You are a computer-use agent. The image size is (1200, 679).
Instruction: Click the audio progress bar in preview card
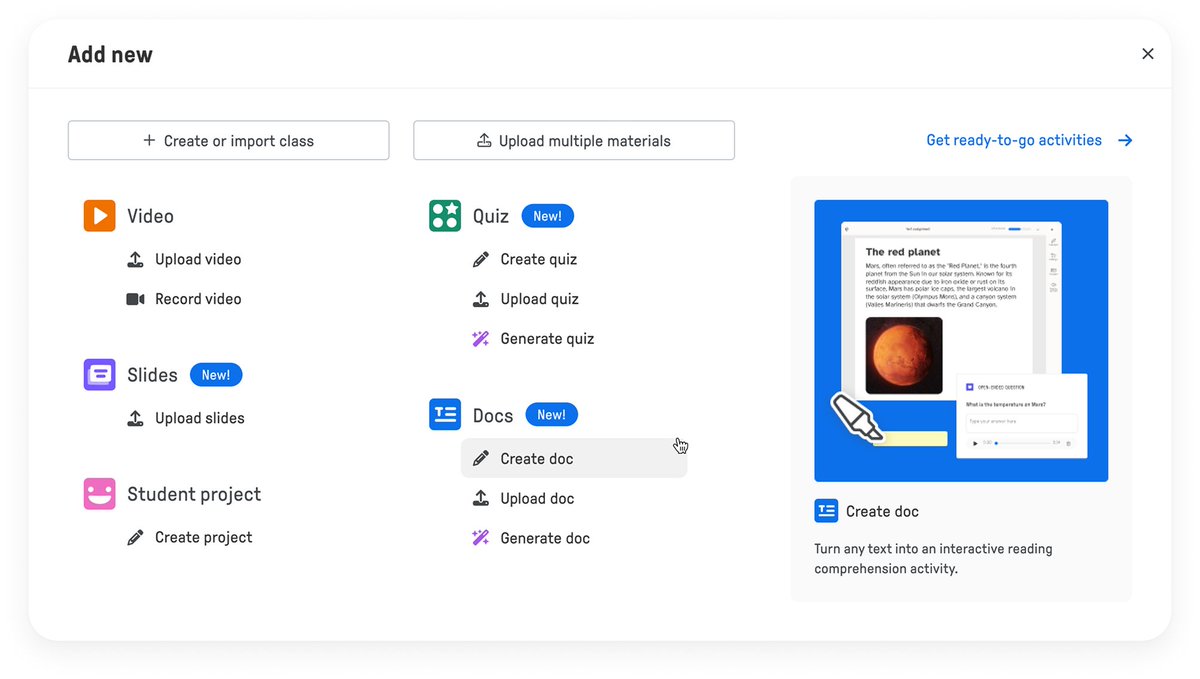coord(1025,442)
